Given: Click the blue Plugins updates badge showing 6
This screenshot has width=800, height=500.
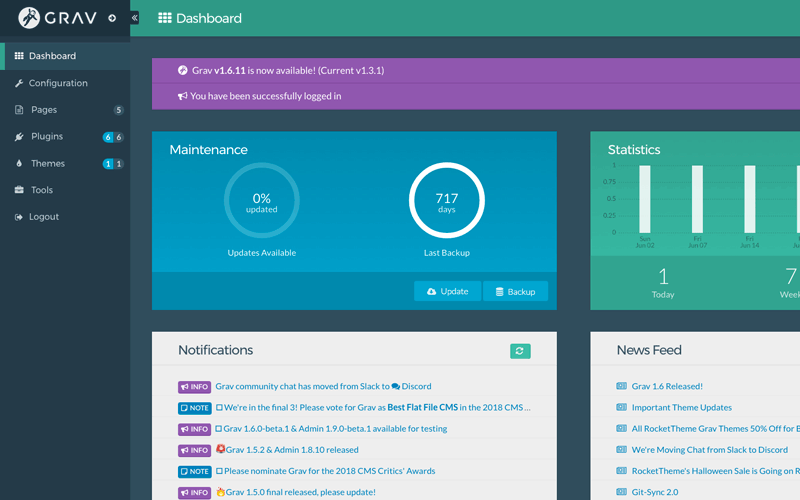Looking at the screenshot, I should point(108,137).
